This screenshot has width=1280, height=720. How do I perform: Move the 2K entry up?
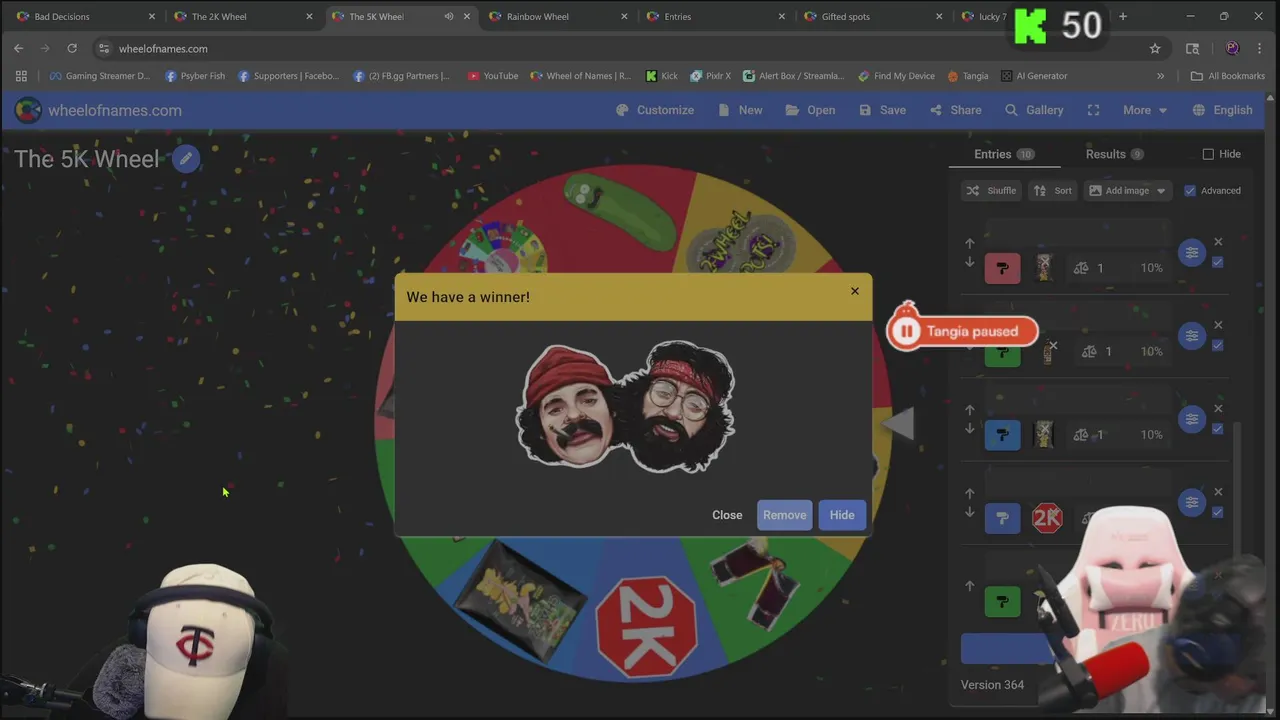(x=969, y=493)
